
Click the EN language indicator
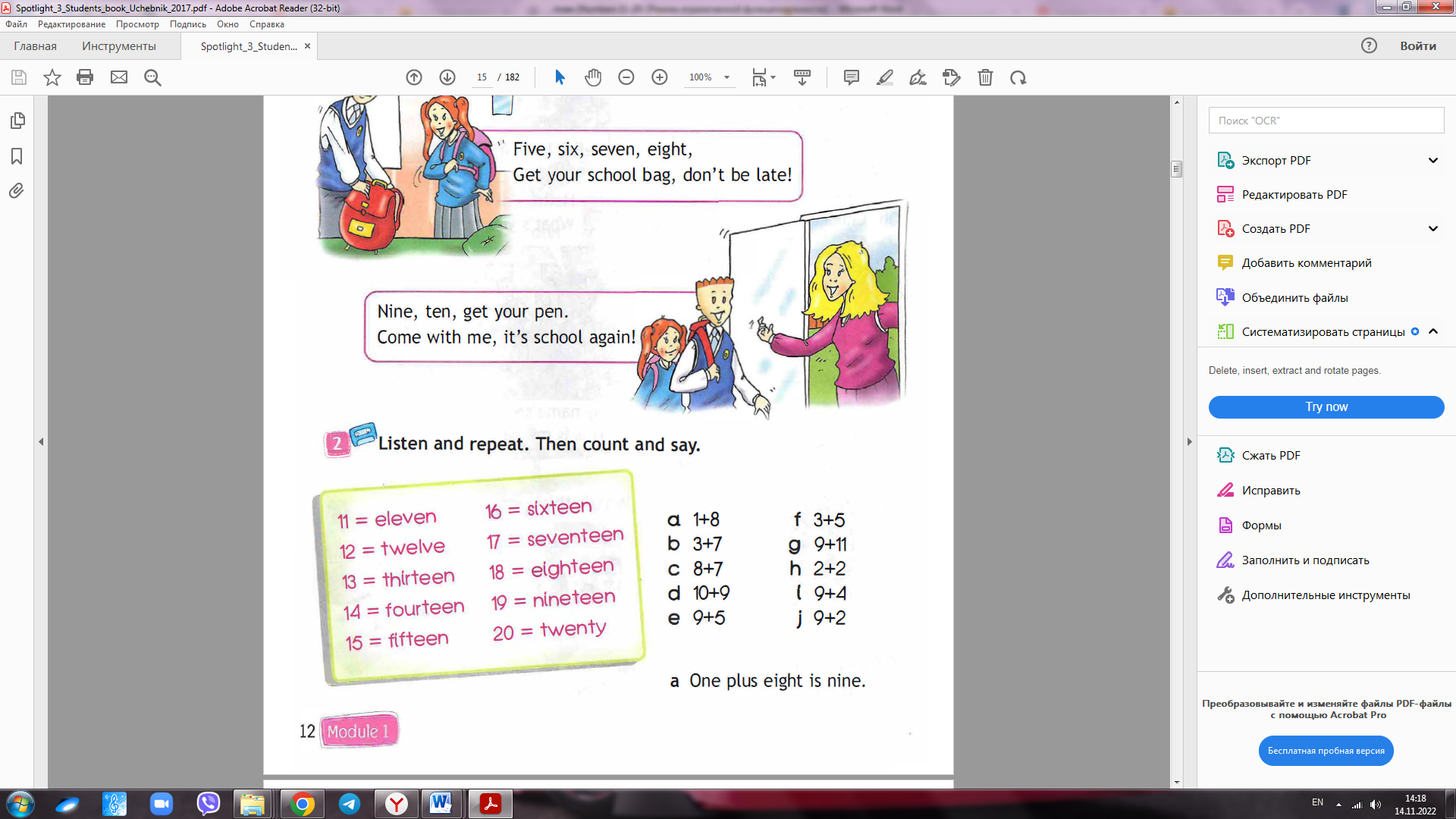click(1318, 802)
